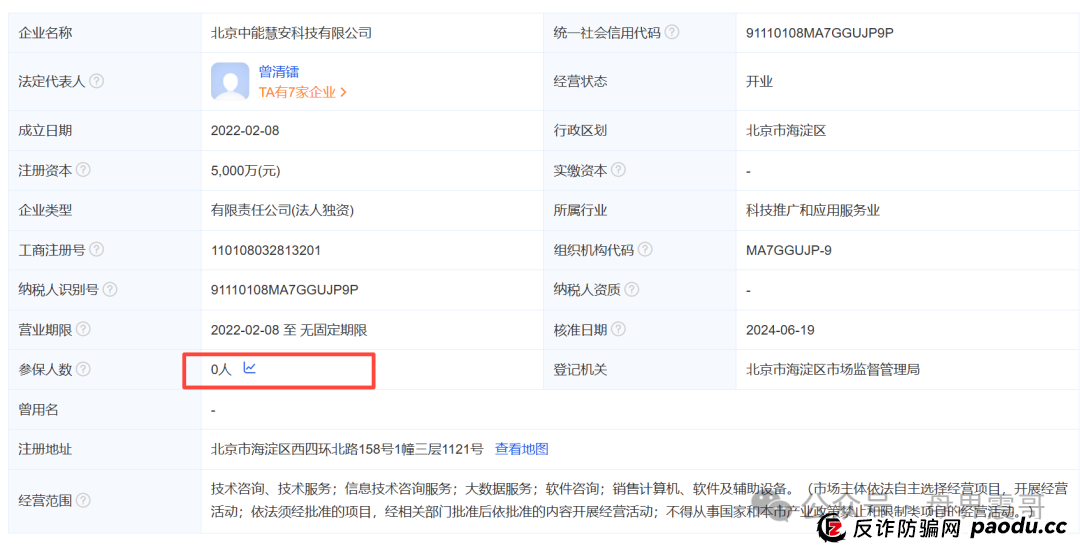
Task: Click the 曾用名 label cell
Action: 105,410
